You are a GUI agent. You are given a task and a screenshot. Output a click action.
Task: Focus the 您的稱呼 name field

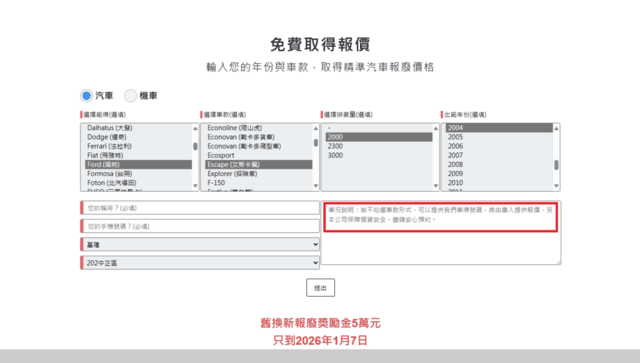[200, 208]
